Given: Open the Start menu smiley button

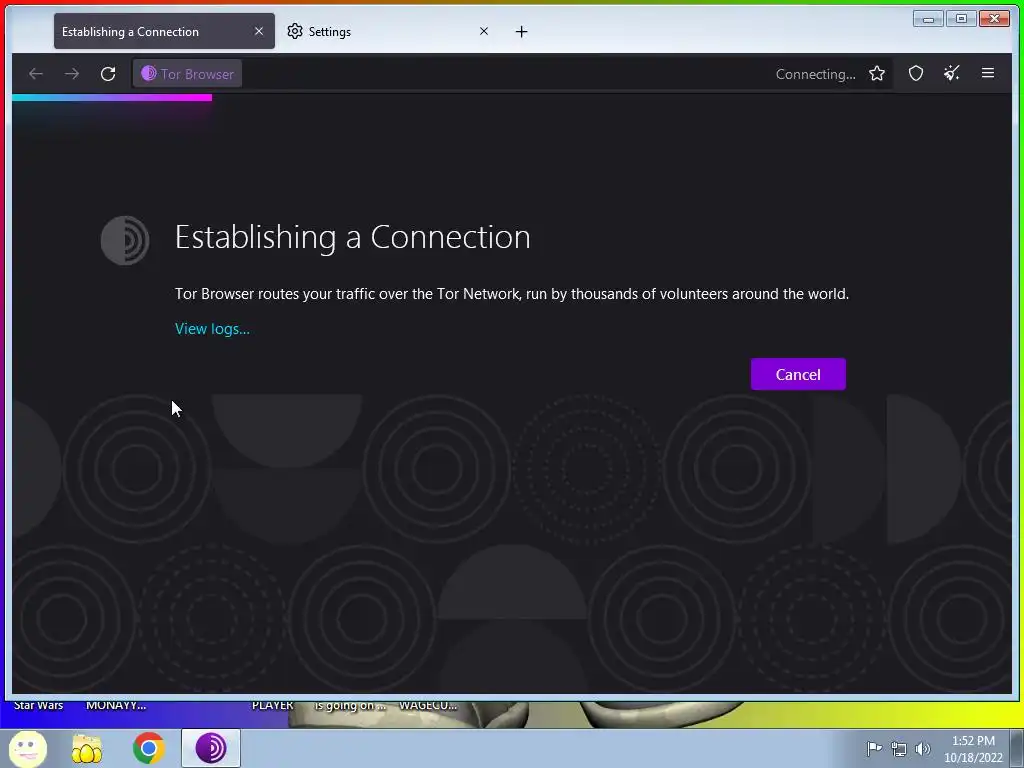Looking at the screenshot, I should tap(27, 748).
